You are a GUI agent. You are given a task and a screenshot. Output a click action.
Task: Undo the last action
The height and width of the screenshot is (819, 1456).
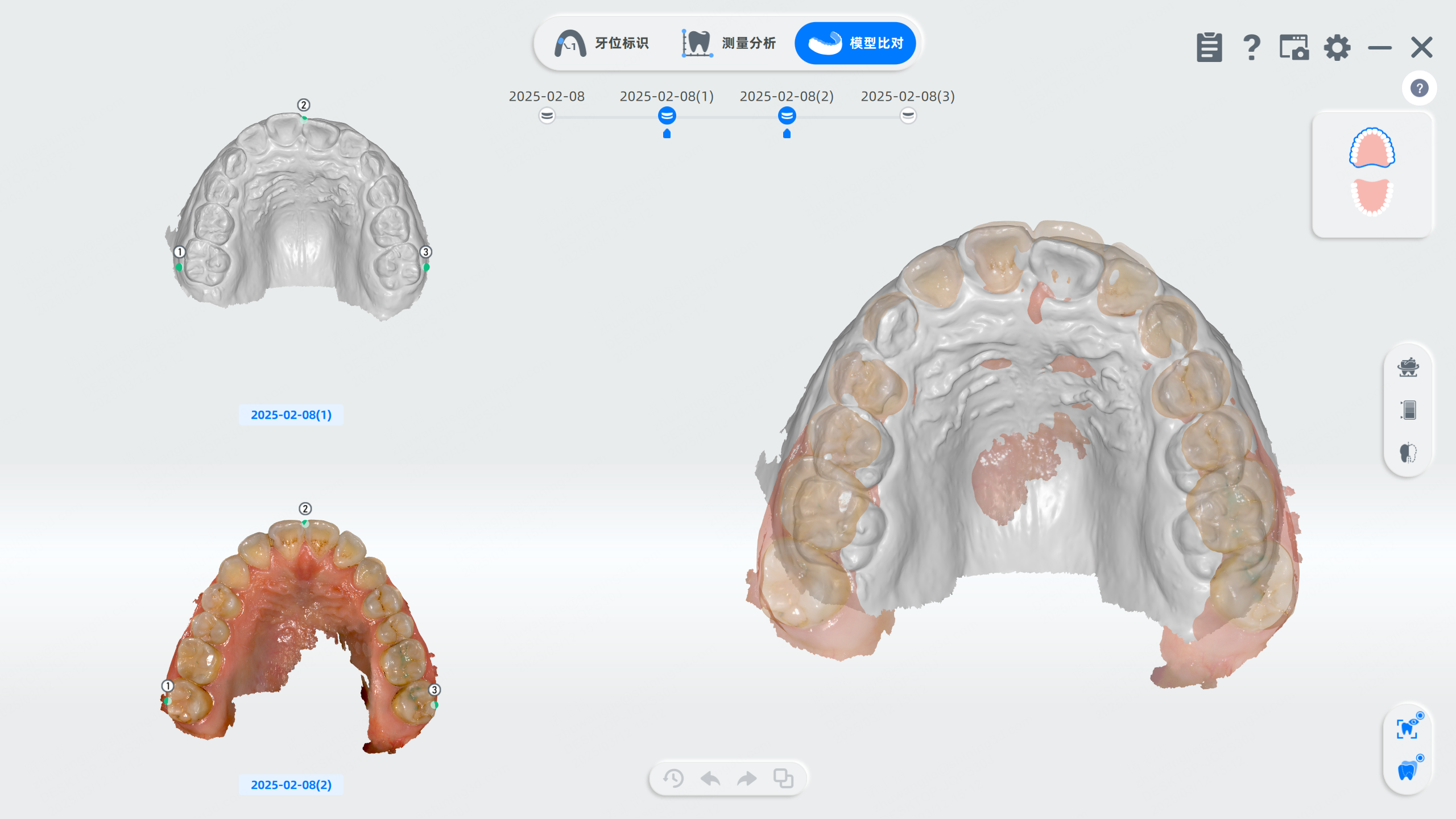[x=710, y=778]
